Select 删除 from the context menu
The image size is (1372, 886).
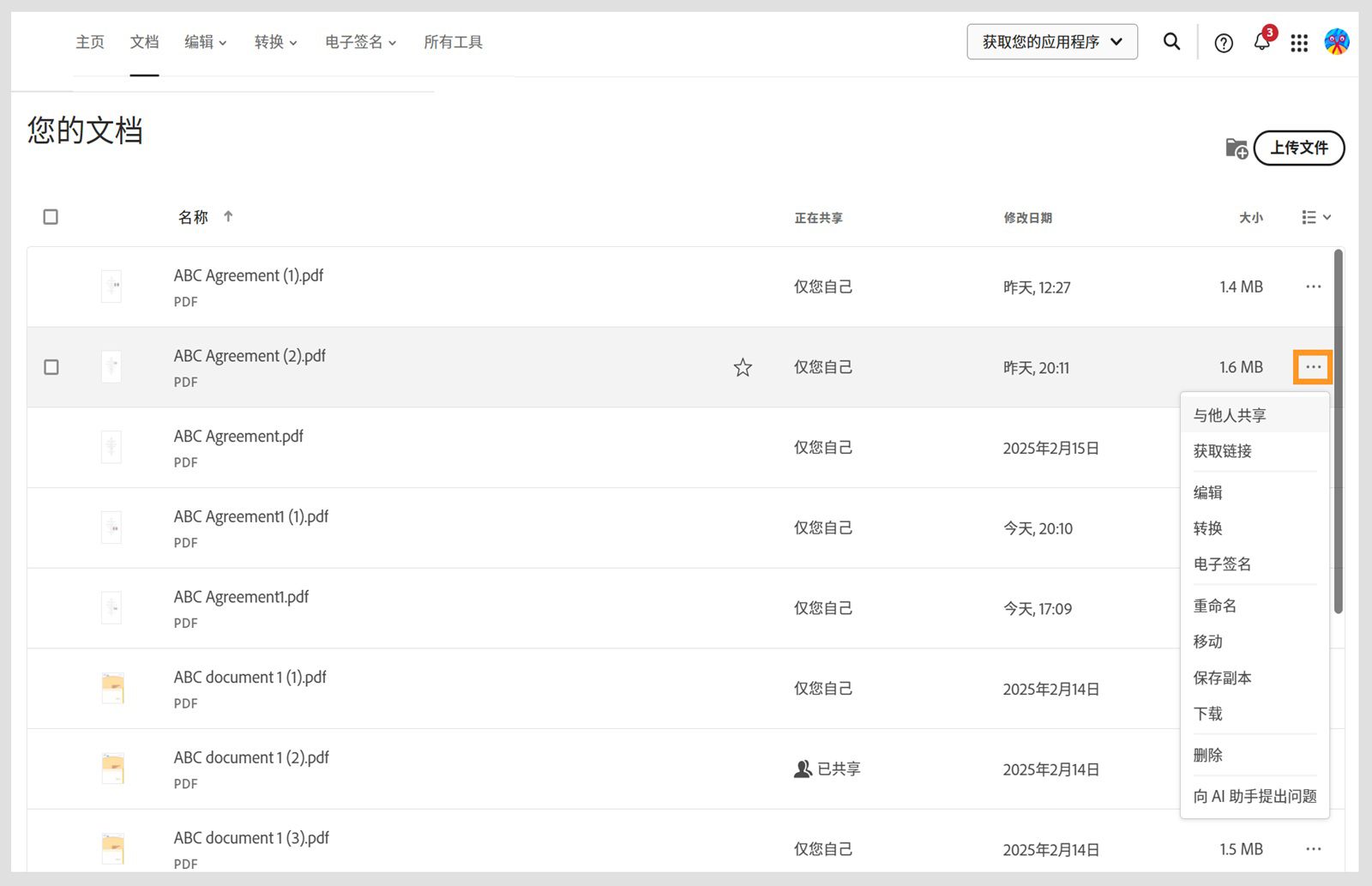tap(1207, 755)
